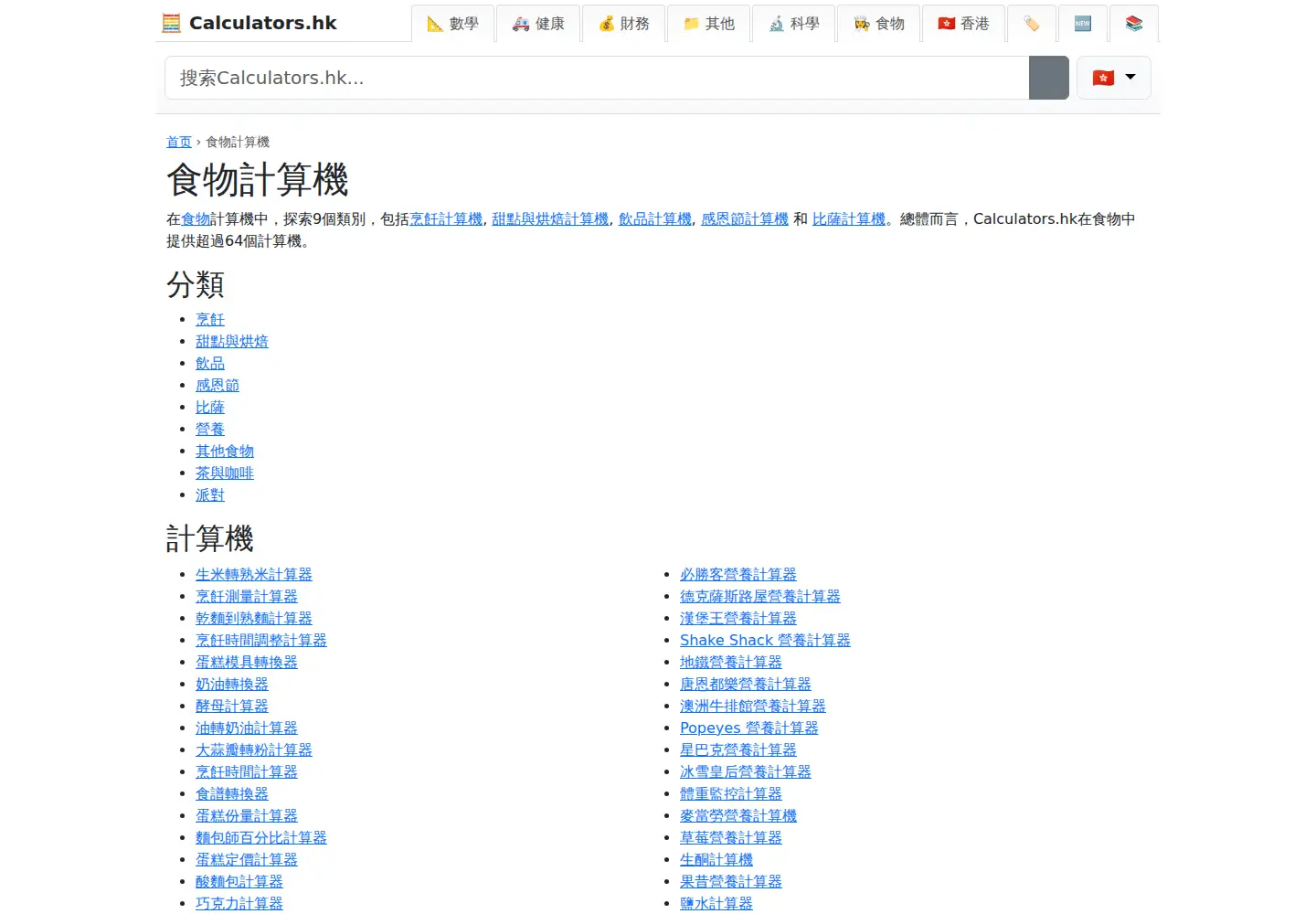Open the 星巴克營養計算器 calculator
Viewport: 1316px width, 914px height.
coord(738,750)
